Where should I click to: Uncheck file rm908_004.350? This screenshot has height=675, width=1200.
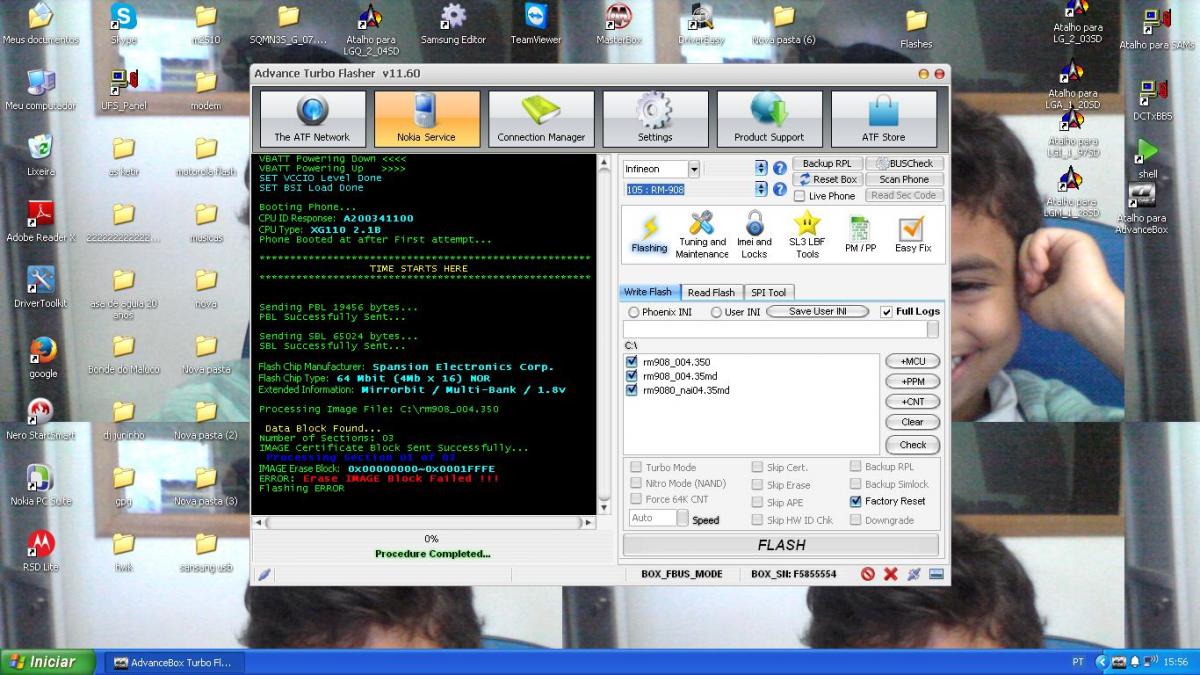pyautogui.click(x=631, y=362)
